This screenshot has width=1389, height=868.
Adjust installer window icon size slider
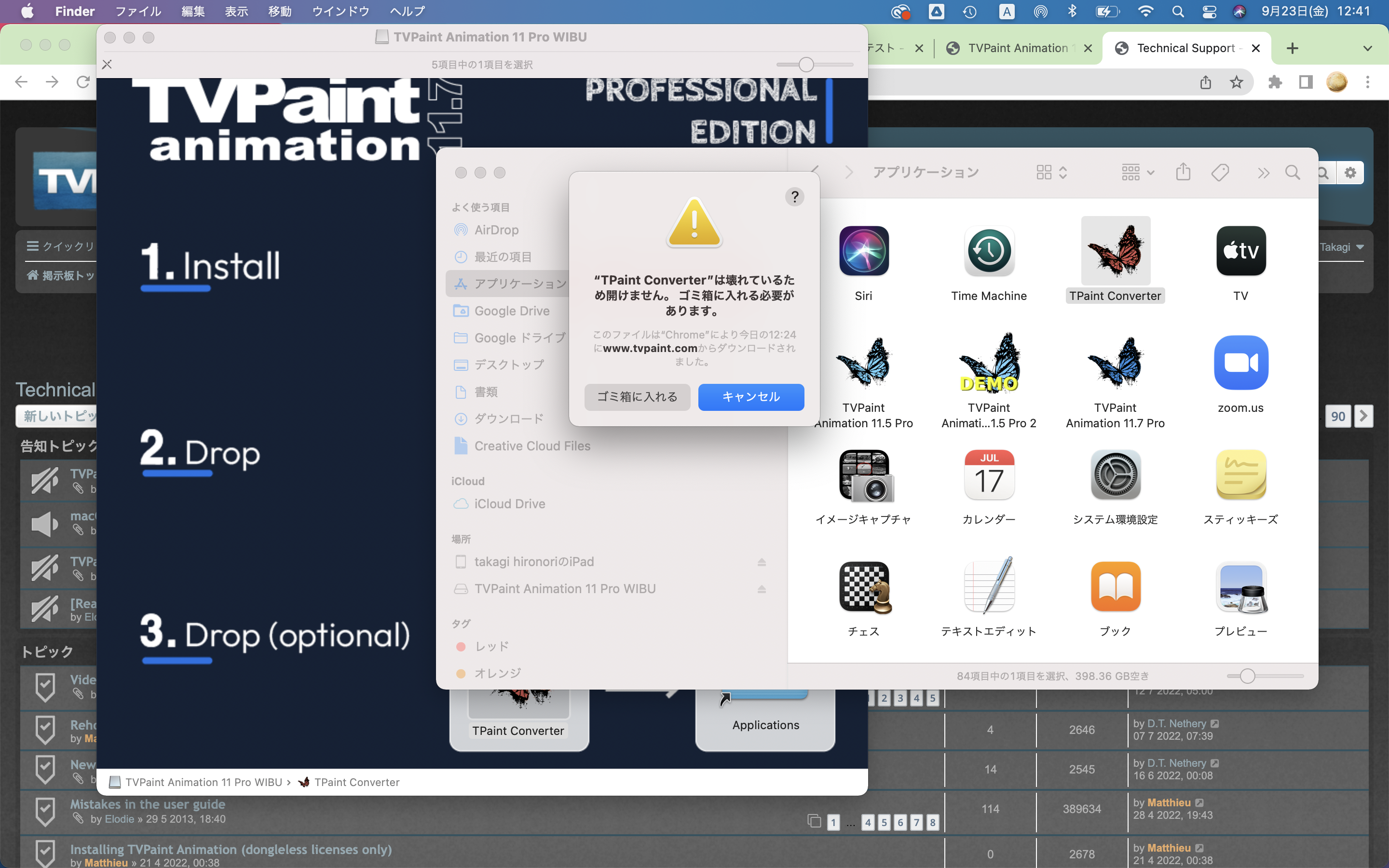(x=806, y=64)
